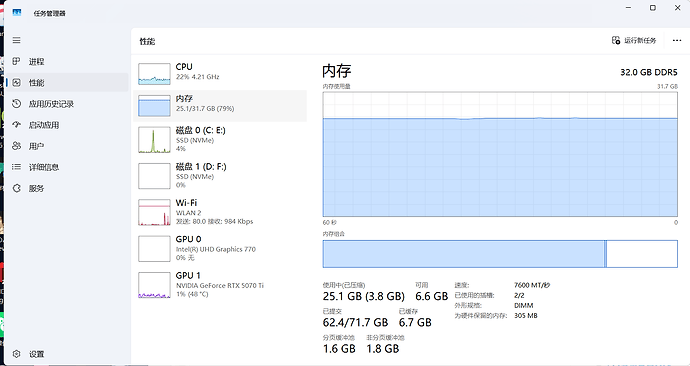Click the 32.0 GB DDR5 label
Viewport: 690px width, 366px height.
click(649, 72)
